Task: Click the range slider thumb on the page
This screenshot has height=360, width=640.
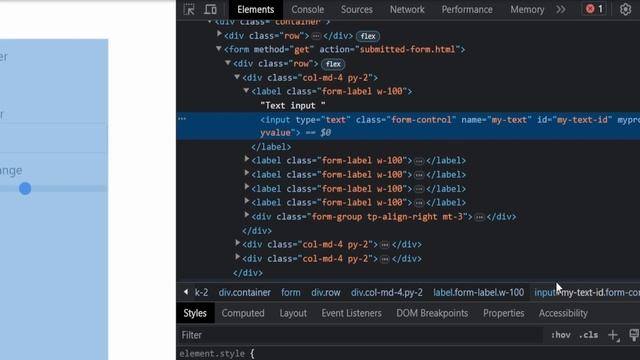Action: point(25,189)
